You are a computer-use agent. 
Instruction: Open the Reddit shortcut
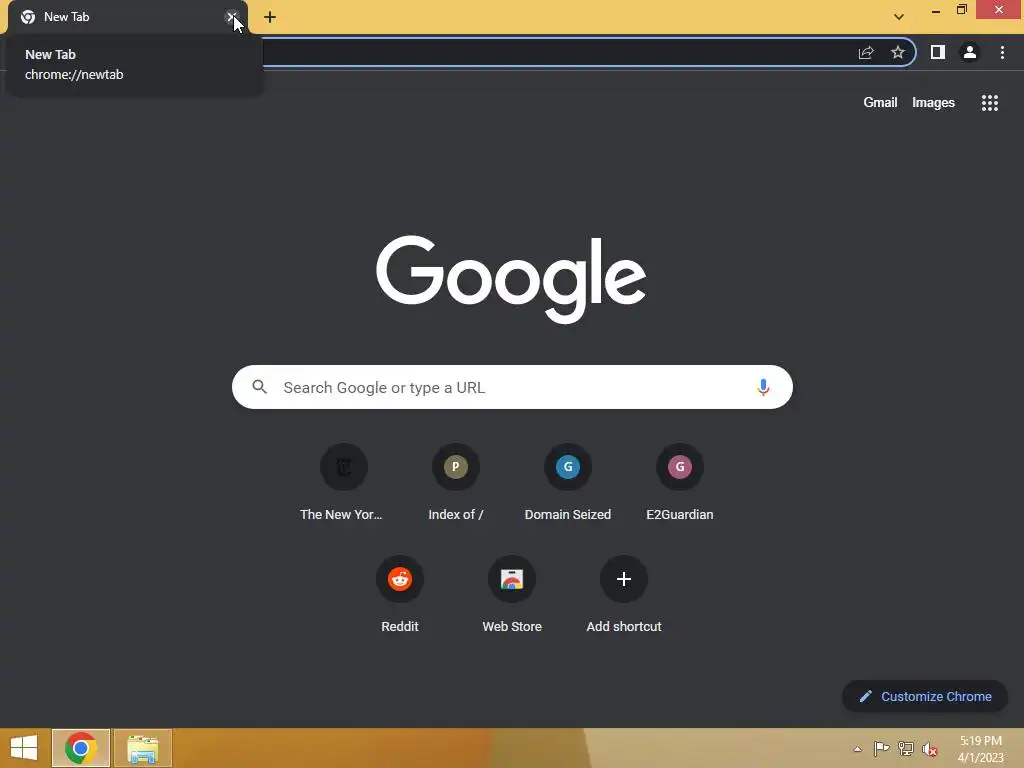(x=400, y=594)
